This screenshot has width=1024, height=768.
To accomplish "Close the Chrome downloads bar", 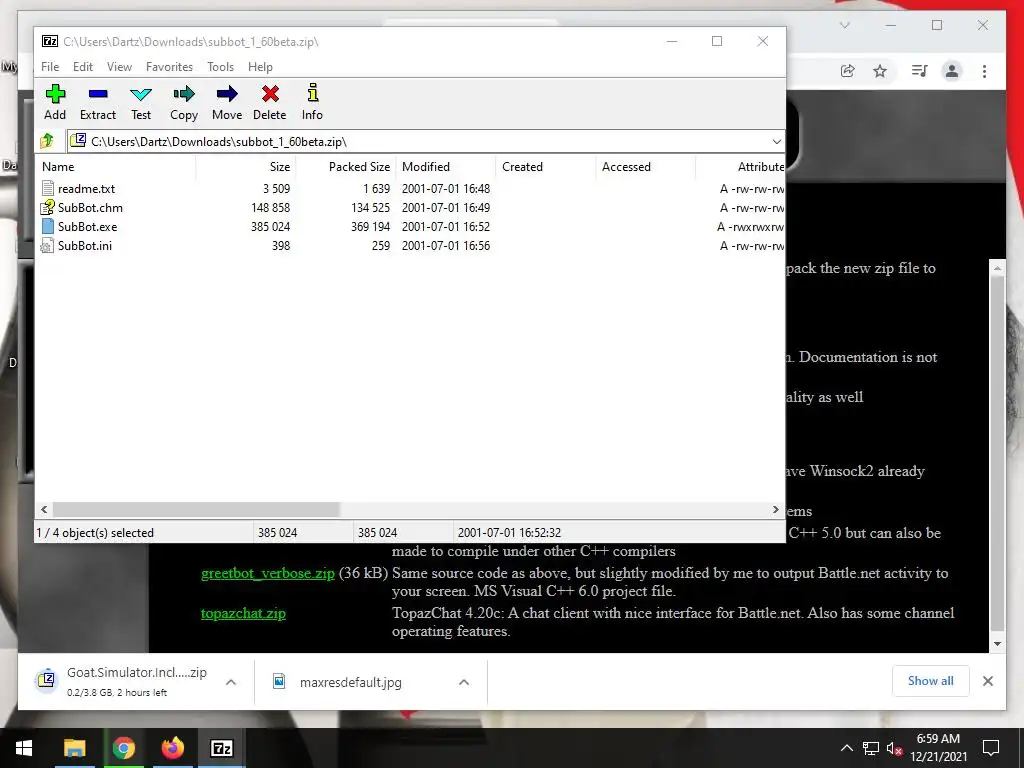I will (988, 681).
